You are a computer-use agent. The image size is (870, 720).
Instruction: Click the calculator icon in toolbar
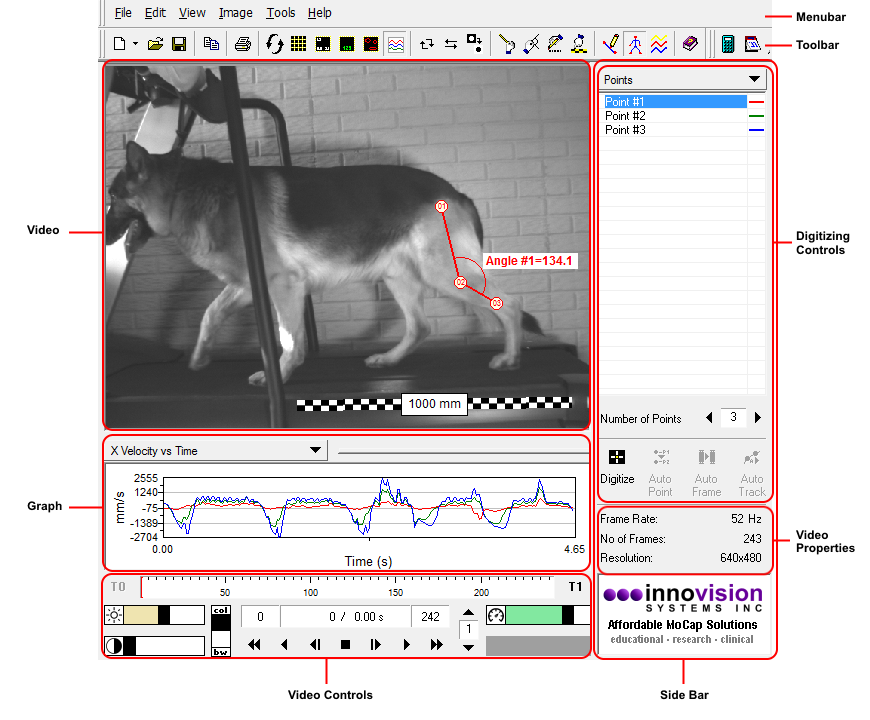point(728,44)
